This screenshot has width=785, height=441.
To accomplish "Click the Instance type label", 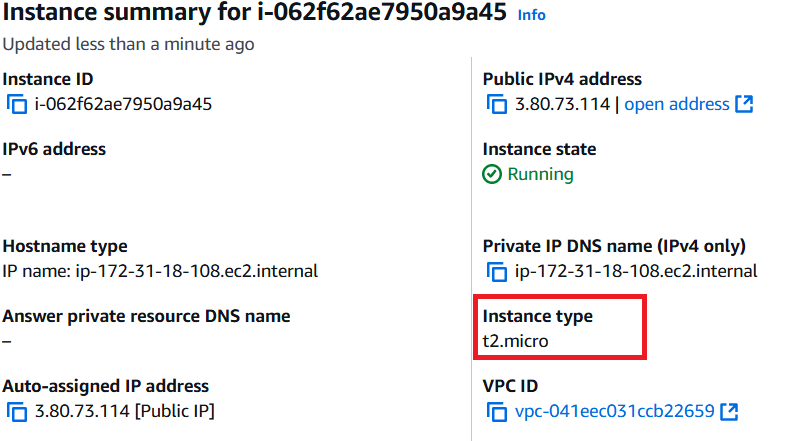I will (x=538, y=316).
